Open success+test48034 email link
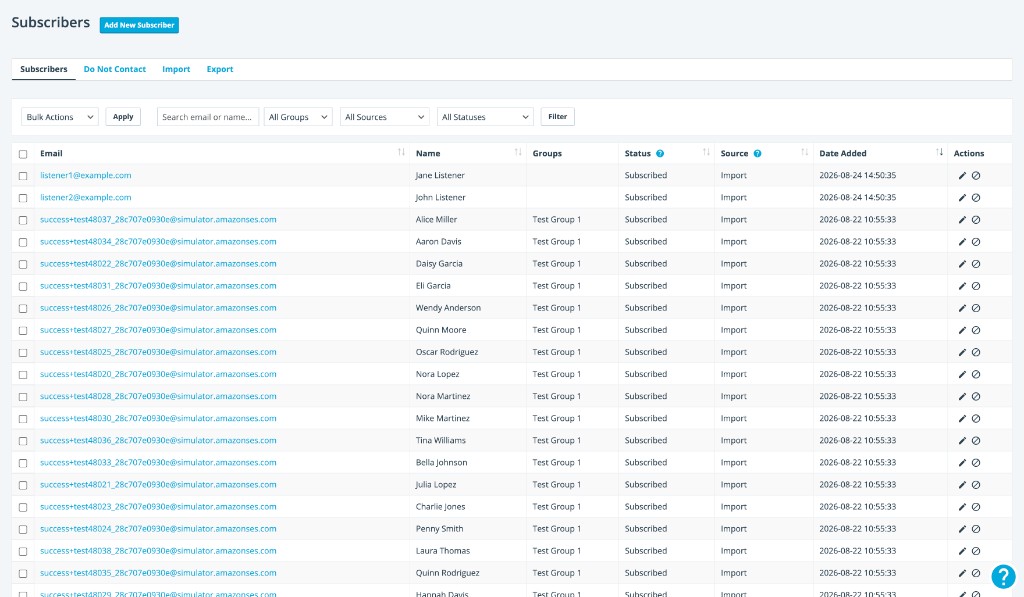1024x597 pixels. [x=158, y=242]
